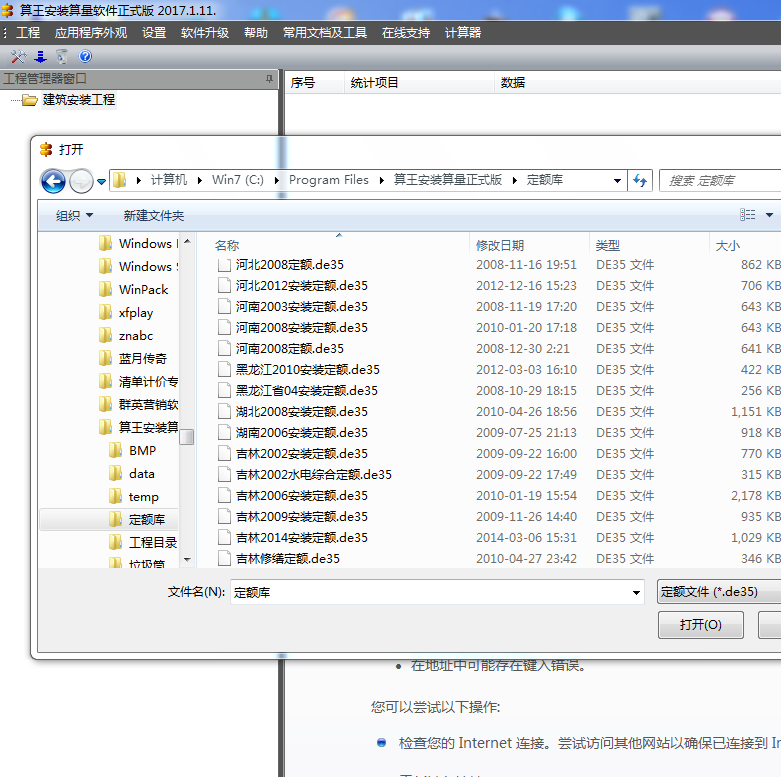Click the blue help question mark icon
Image resolution: width=781 pixels, height=777 pixels.
point(85,56)
